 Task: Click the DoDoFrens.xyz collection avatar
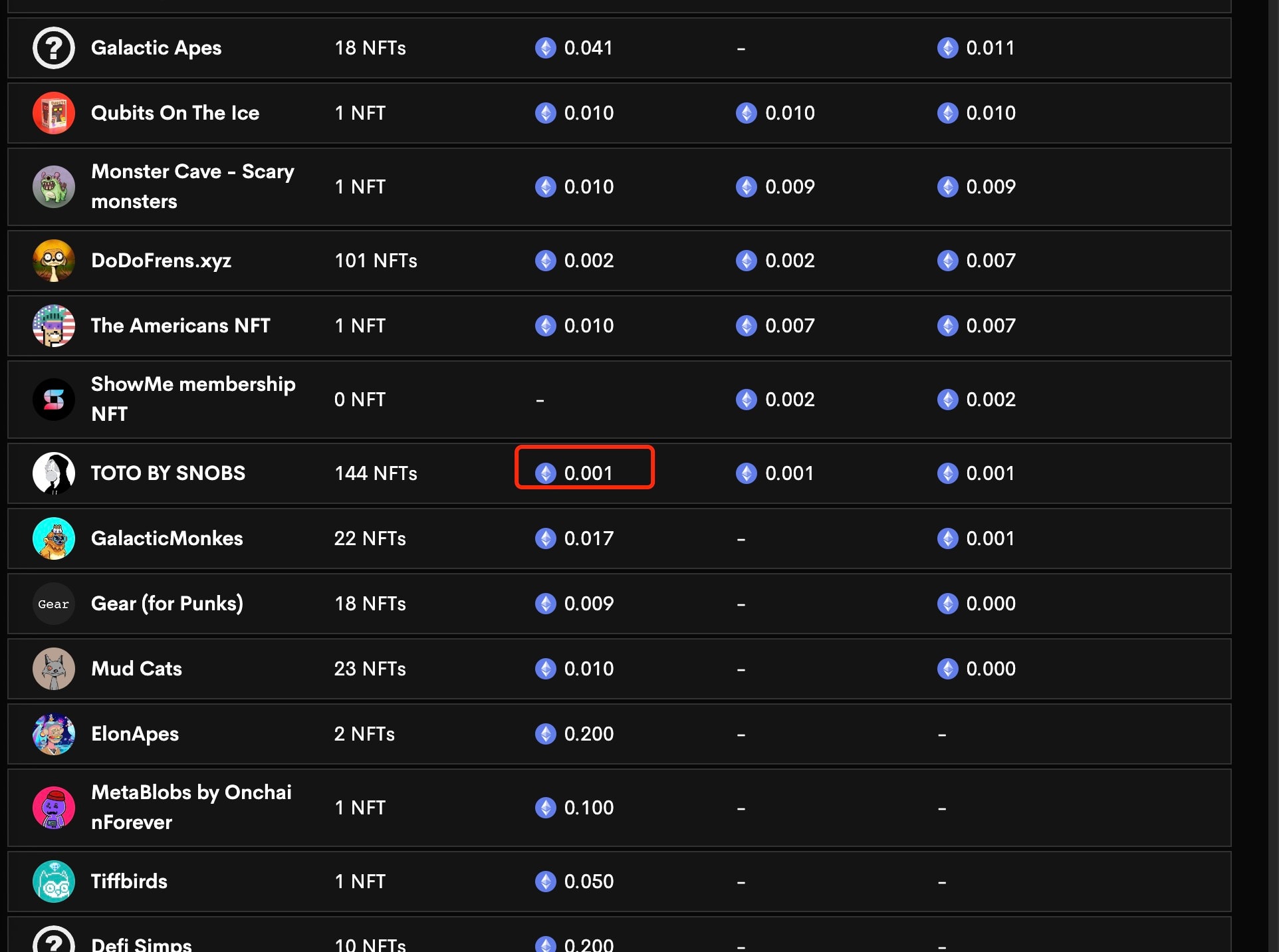[54, 261]
